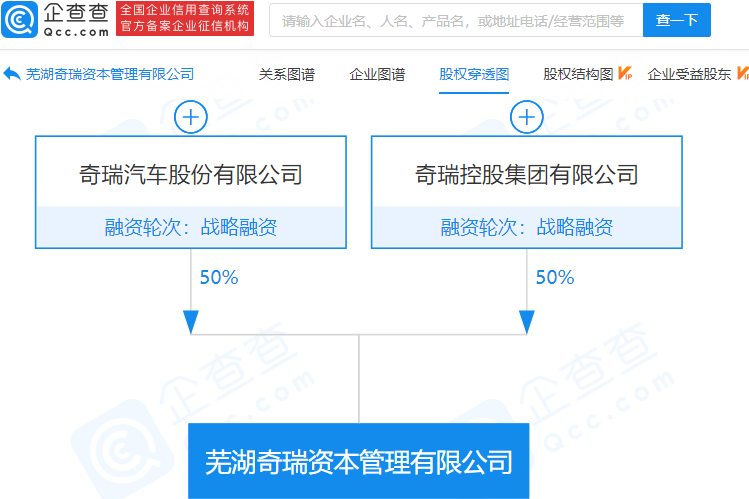Click the back arrow beside the company name
This screenshot has width=749, height=499.
tap(12, 74)
